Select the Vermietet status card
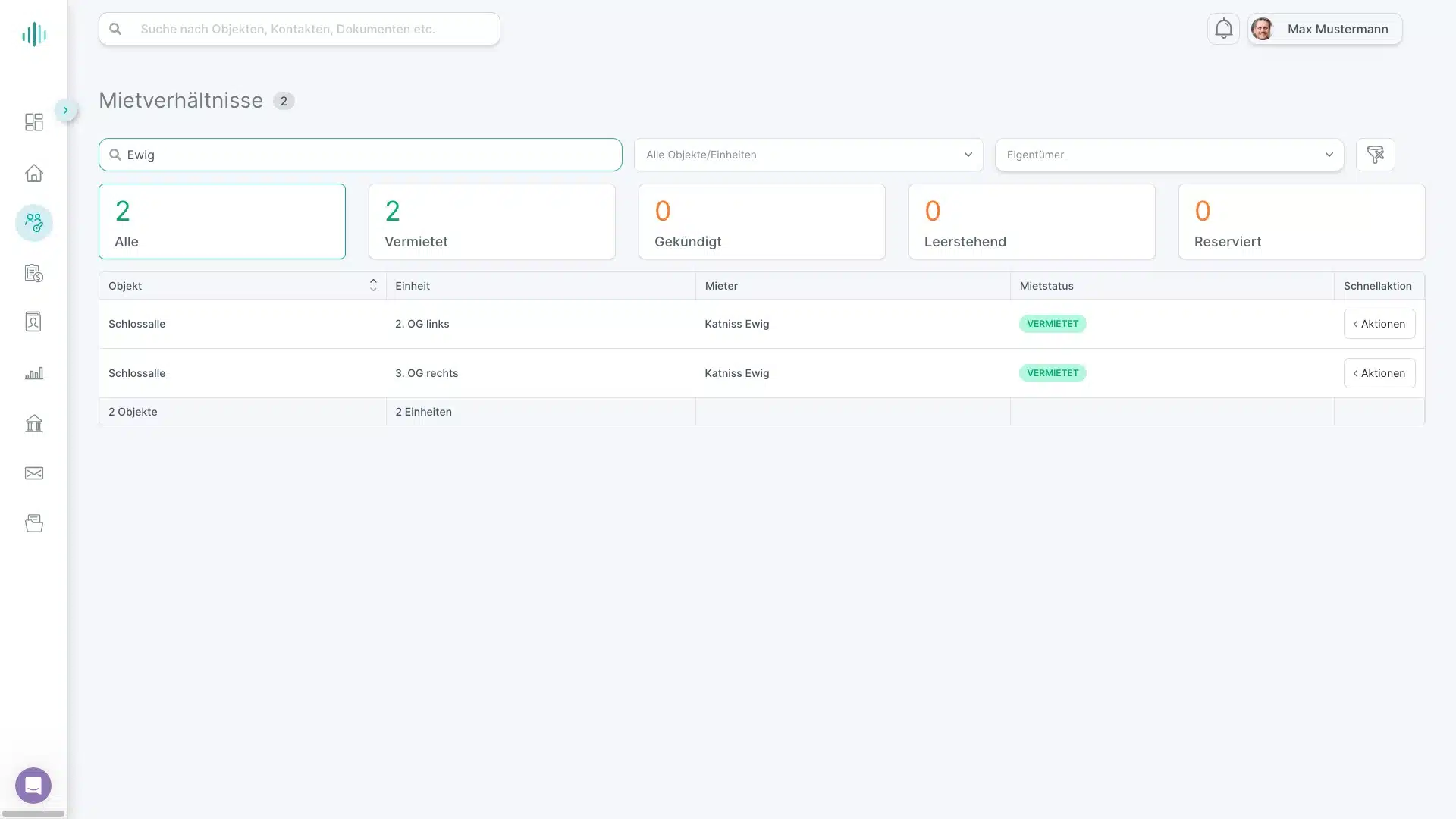This screenshot has height=819, width=1456. coord(492,221)
